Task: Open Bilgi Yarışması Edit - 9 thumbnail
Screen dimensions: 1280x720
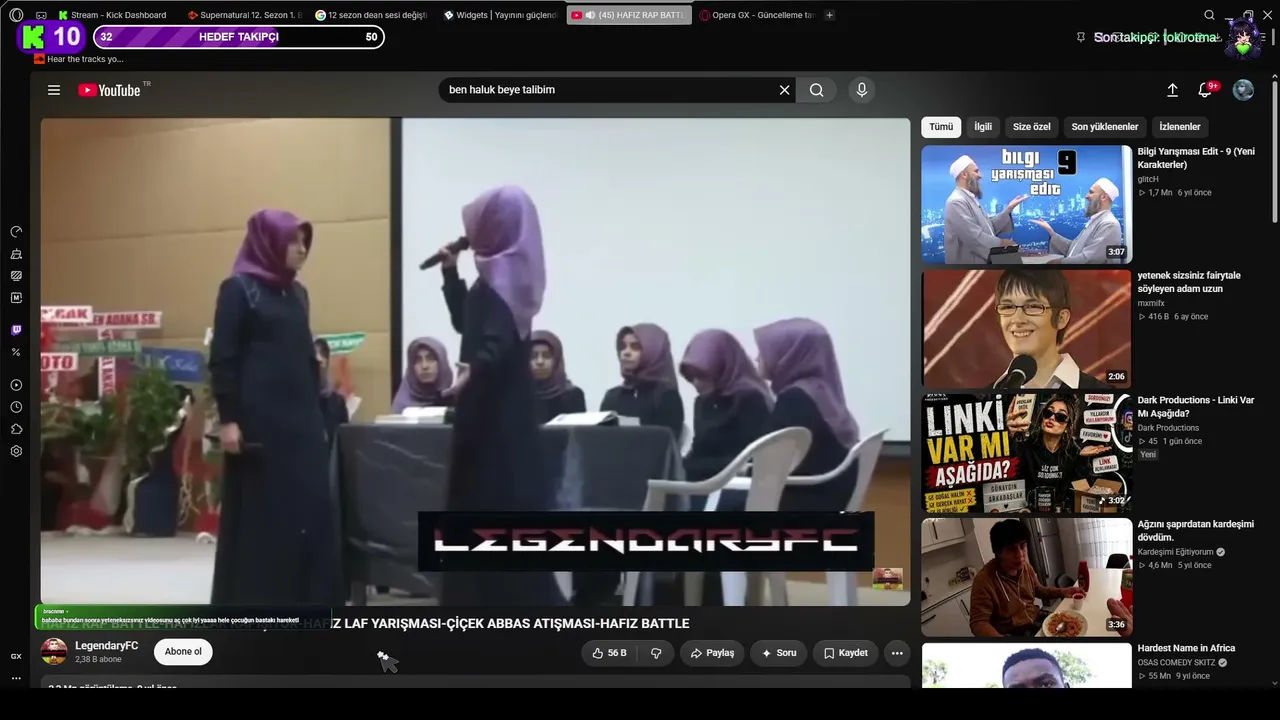Action: tap(1026, 205)
